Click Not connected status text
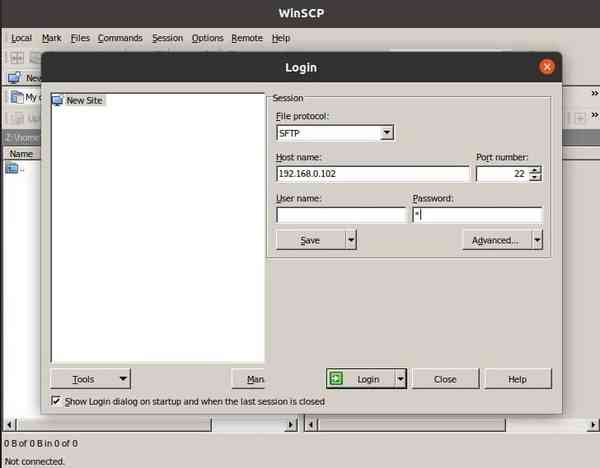Image resolution: width=600 pixels, height=468 pixels. point(34,461)
